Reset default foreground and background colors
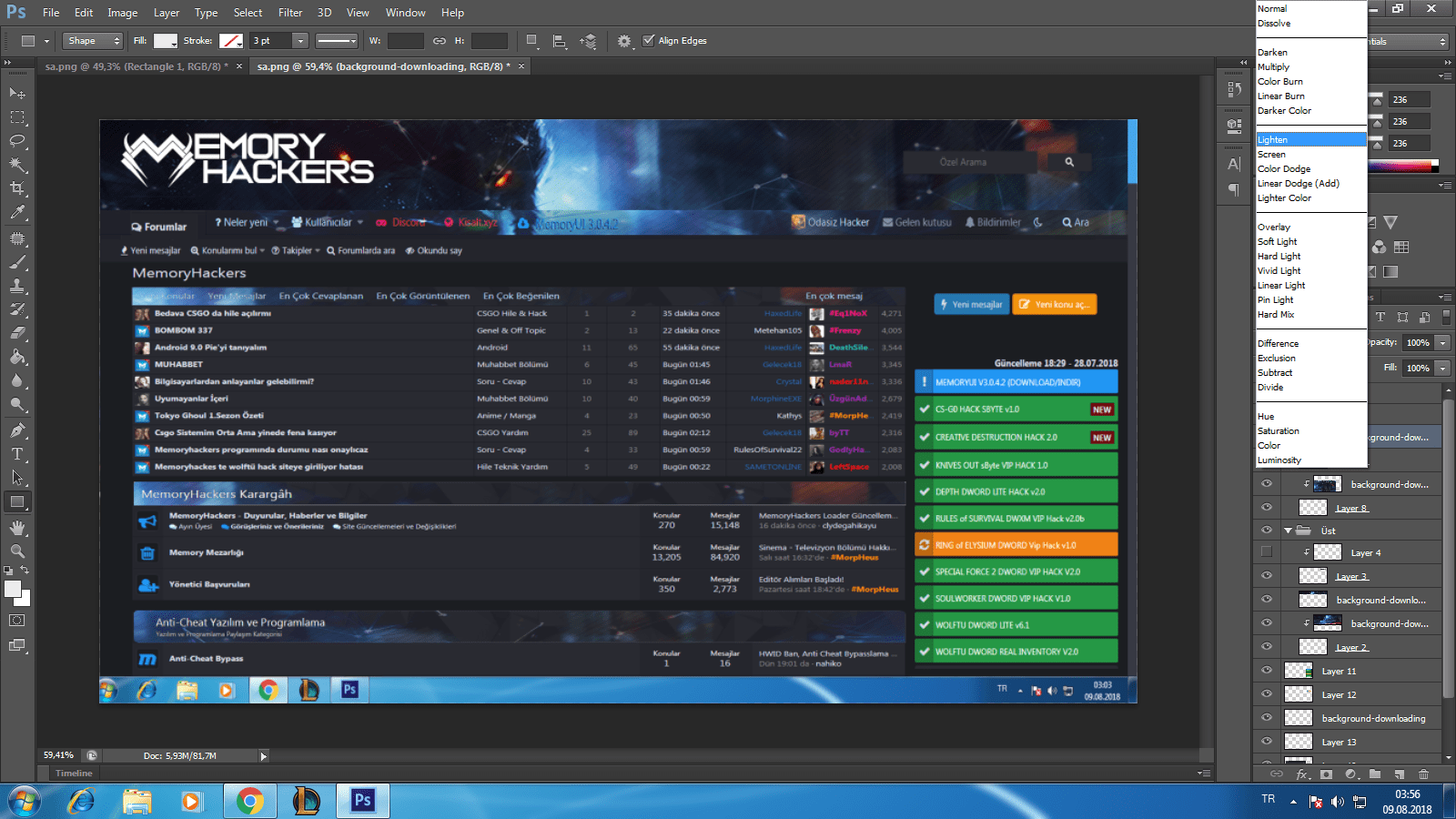Viewport: 1456px width, 819px height. pos(8,571)
